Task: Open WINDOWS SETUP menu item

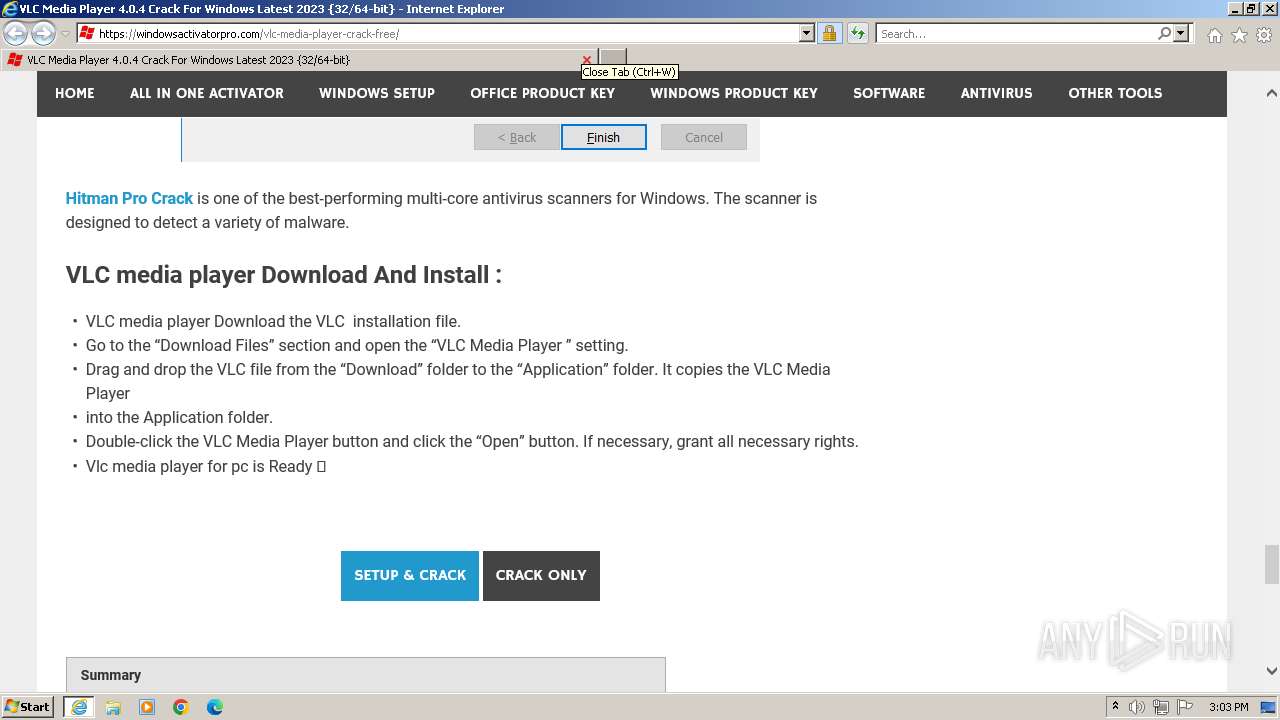Action: tap(377, 93)
